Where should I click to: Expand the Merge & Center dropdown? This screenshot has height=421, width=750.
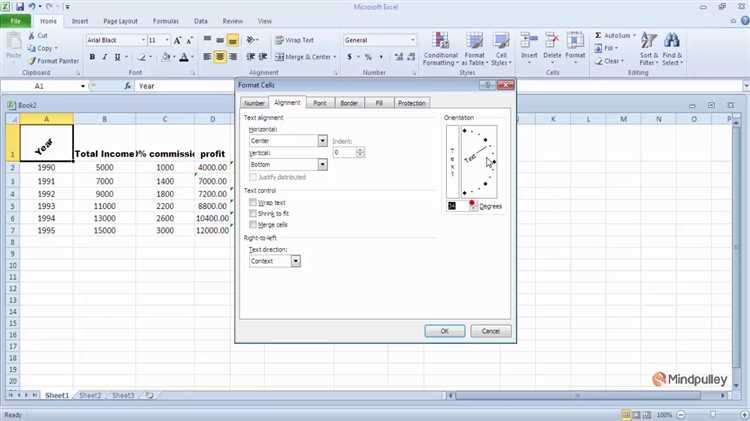[334, 57]
